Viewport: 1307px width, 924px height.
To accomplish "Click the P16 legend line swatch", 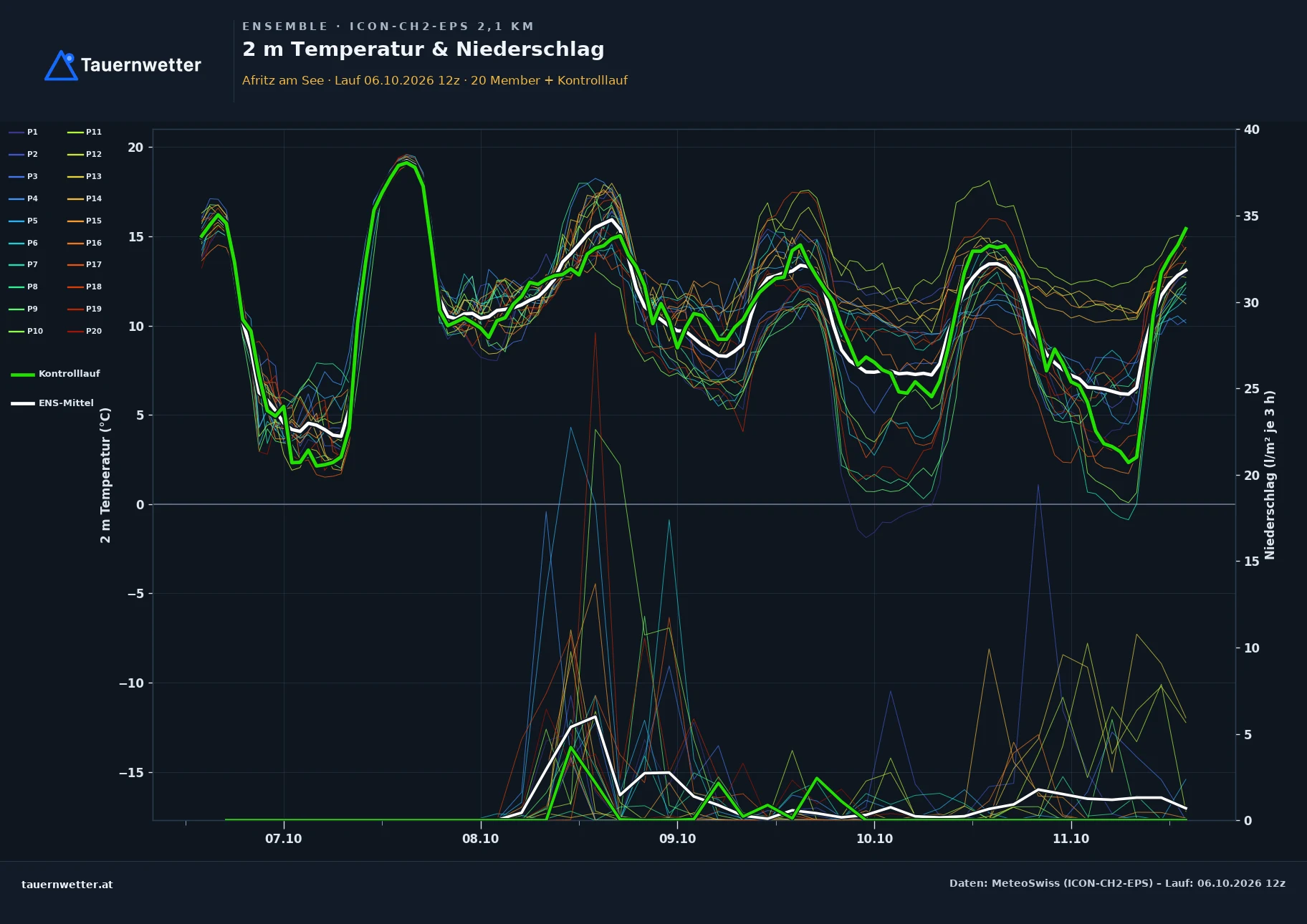I will click(x=75, y=243).
